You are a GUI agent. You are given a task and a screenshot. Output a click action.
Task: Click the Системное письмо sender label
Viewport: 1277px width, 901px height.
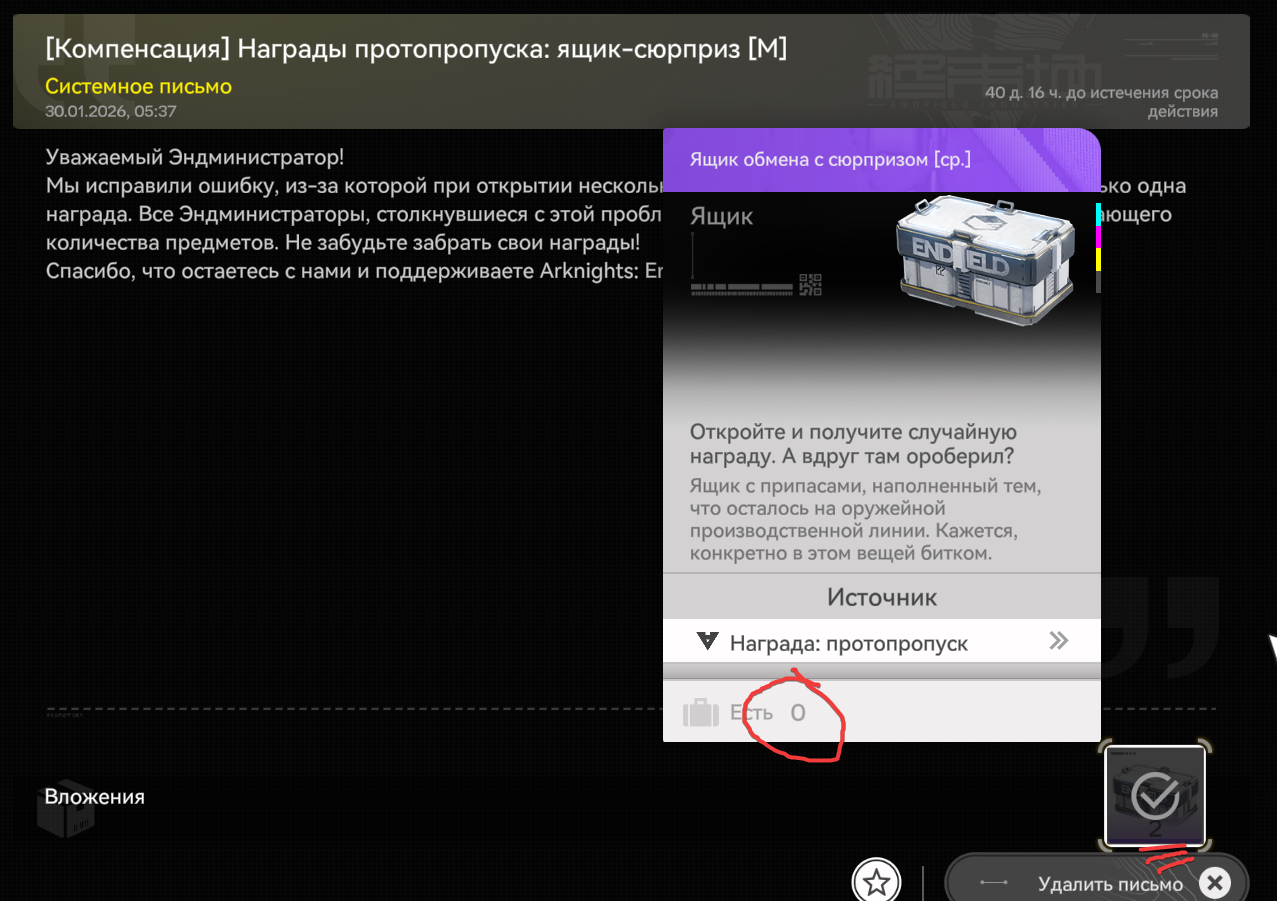pyautogui.click(x=138, y=87)
